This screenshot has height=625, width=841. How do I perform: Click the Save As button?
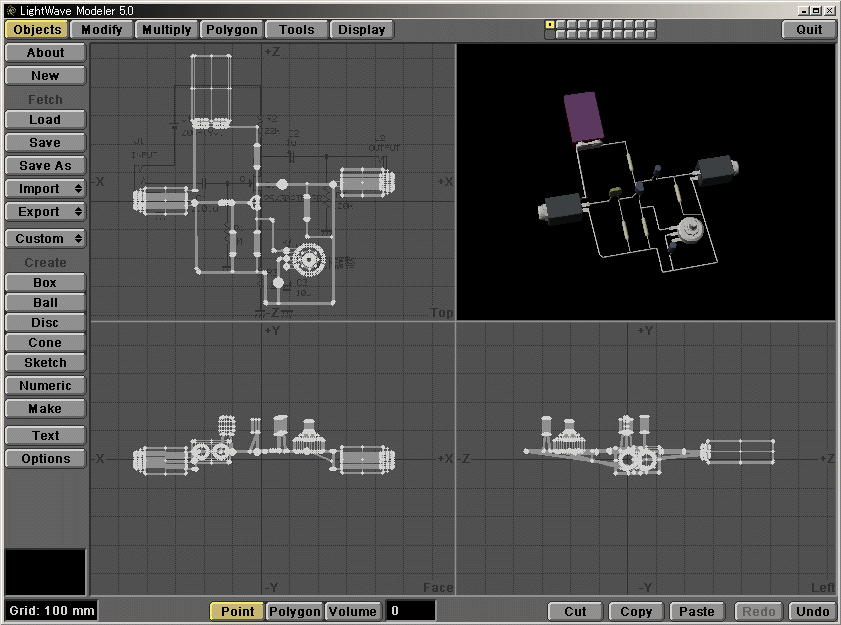click(x=45, y=166)
